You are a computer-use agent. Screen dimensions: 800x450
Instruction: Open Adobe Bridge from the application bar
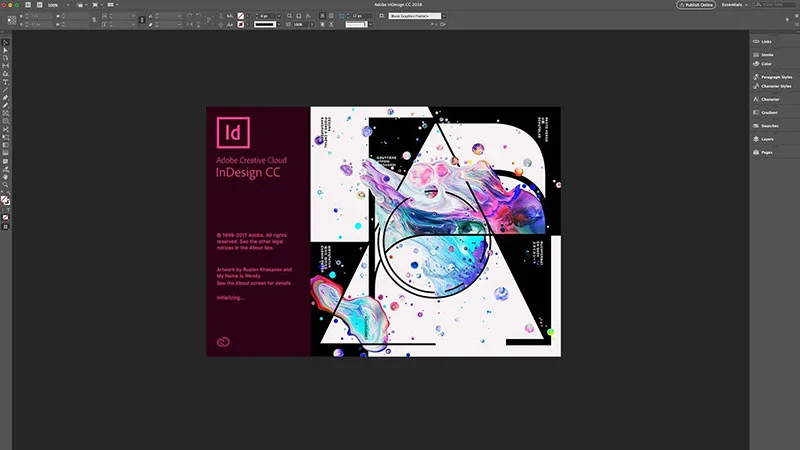(28, 5)
